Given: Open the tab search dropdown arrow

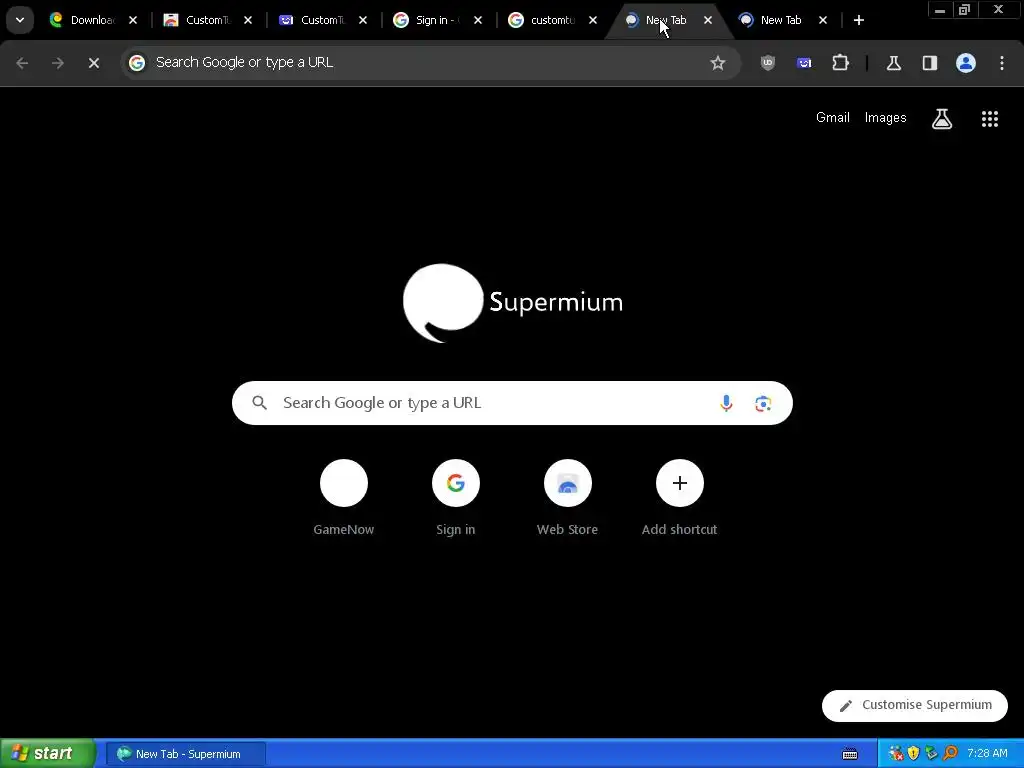Looking at the screenshot, I should click(20, 20).
